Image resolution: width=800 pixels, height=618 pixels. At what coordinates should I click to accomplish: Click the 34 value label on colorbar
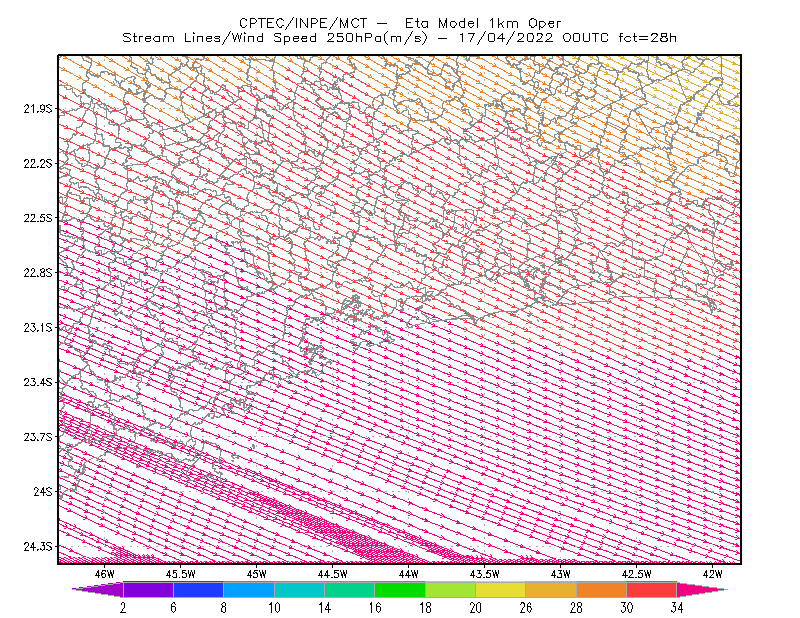click(677, 608)
